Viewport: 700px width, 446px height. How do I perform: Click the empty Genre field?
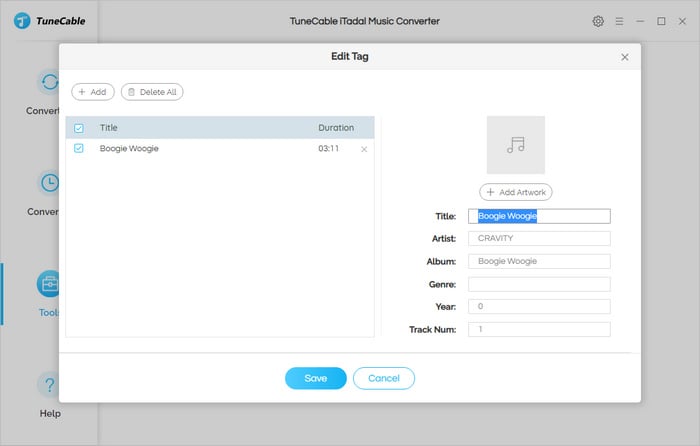coord(539,284)
